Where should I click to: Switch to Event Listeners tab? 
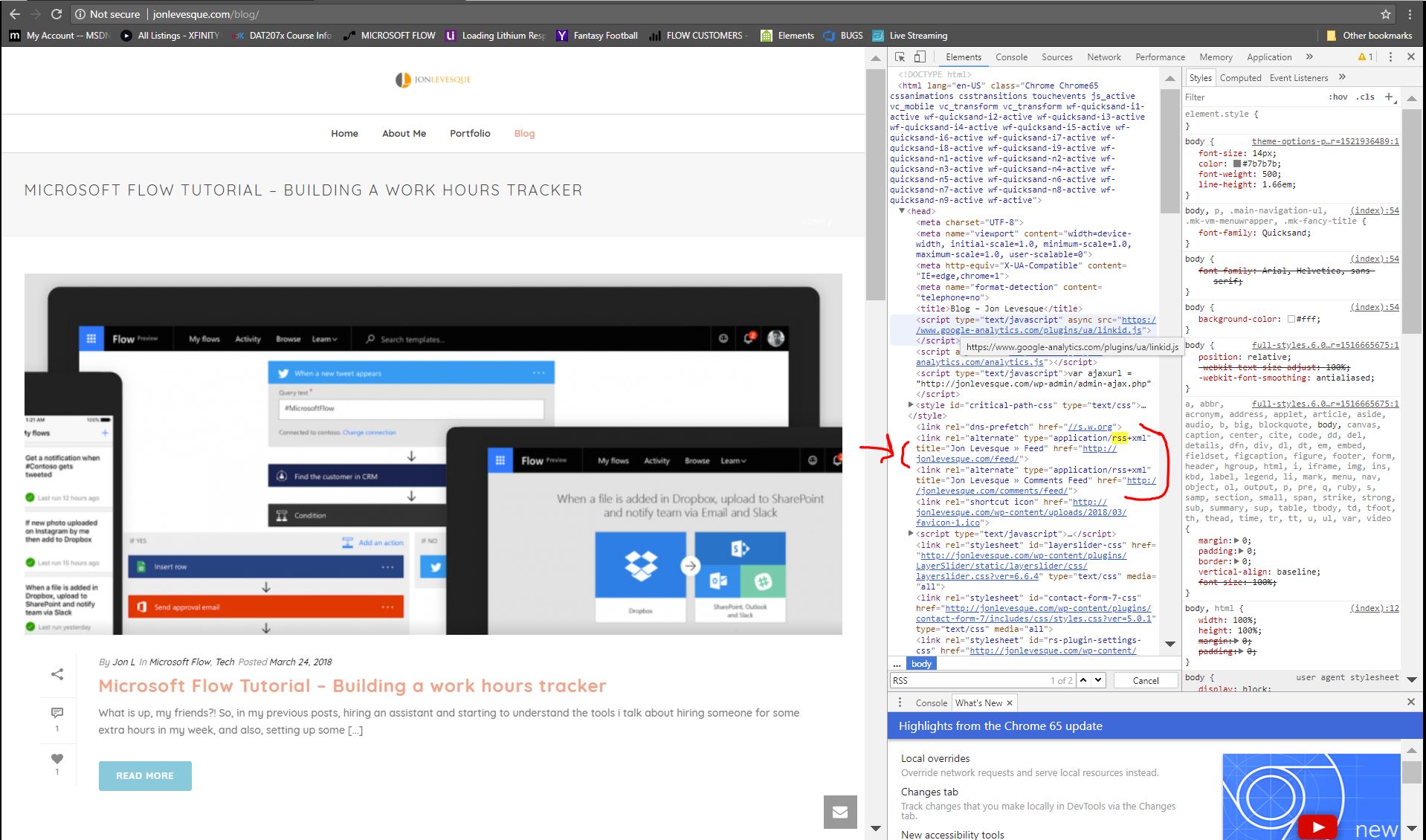pos(1298,78)
